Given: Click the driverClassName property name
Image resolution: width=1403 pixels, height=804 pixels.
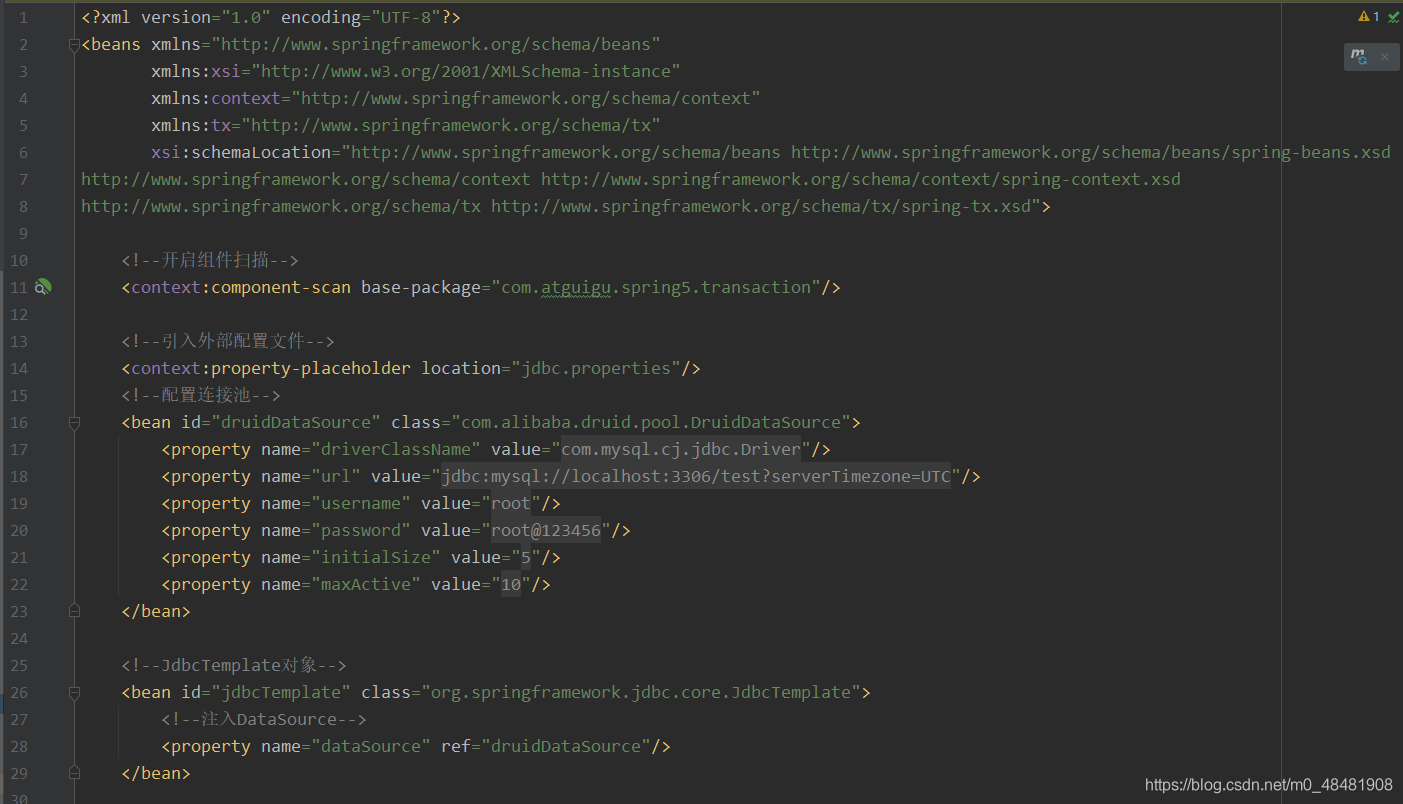Looking at the screenshot, I should [x=396, y=449].
